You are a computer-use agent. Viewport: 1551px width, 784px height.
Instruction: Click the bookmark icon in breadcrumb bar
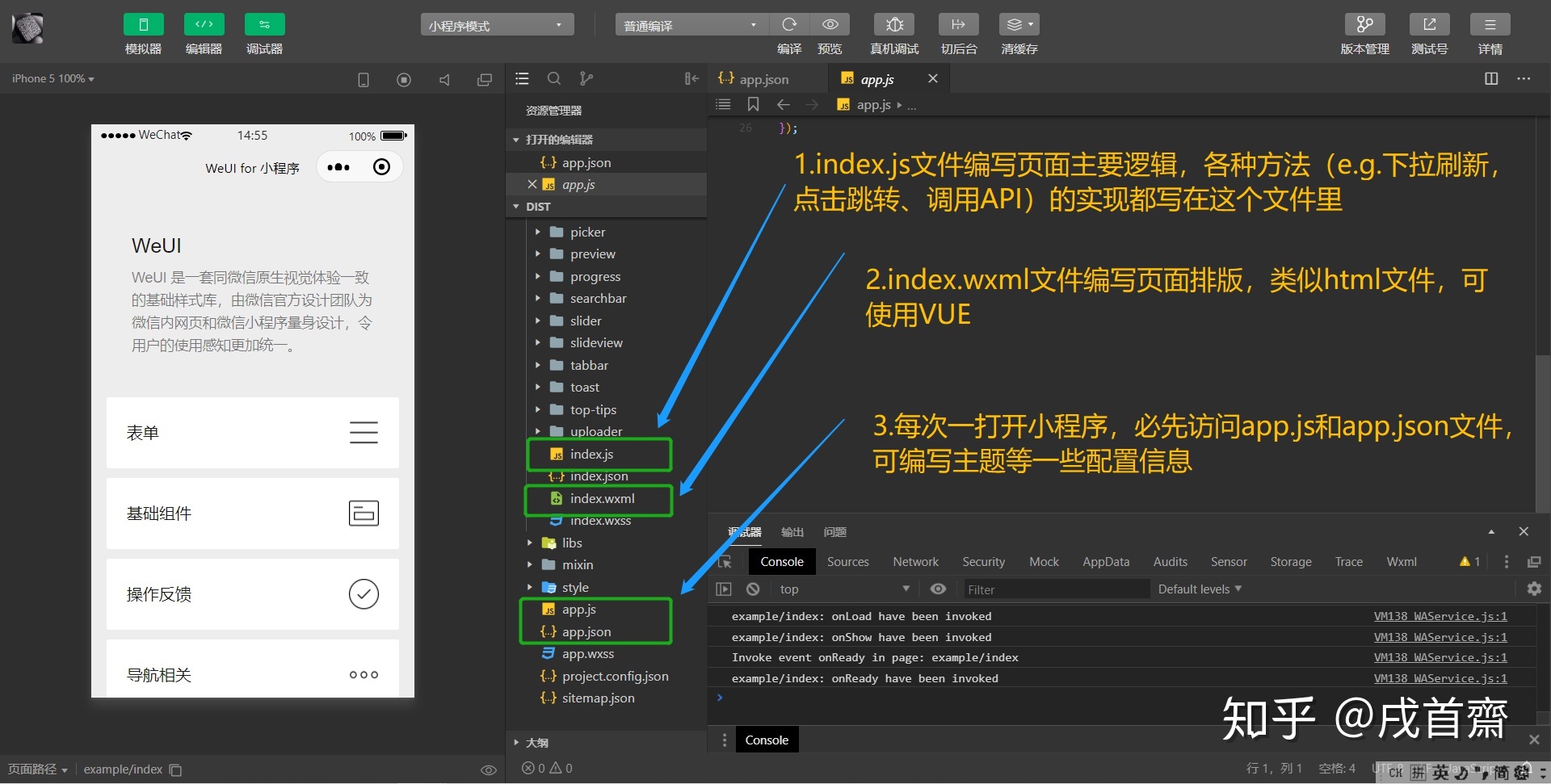(x=753, y=104)
